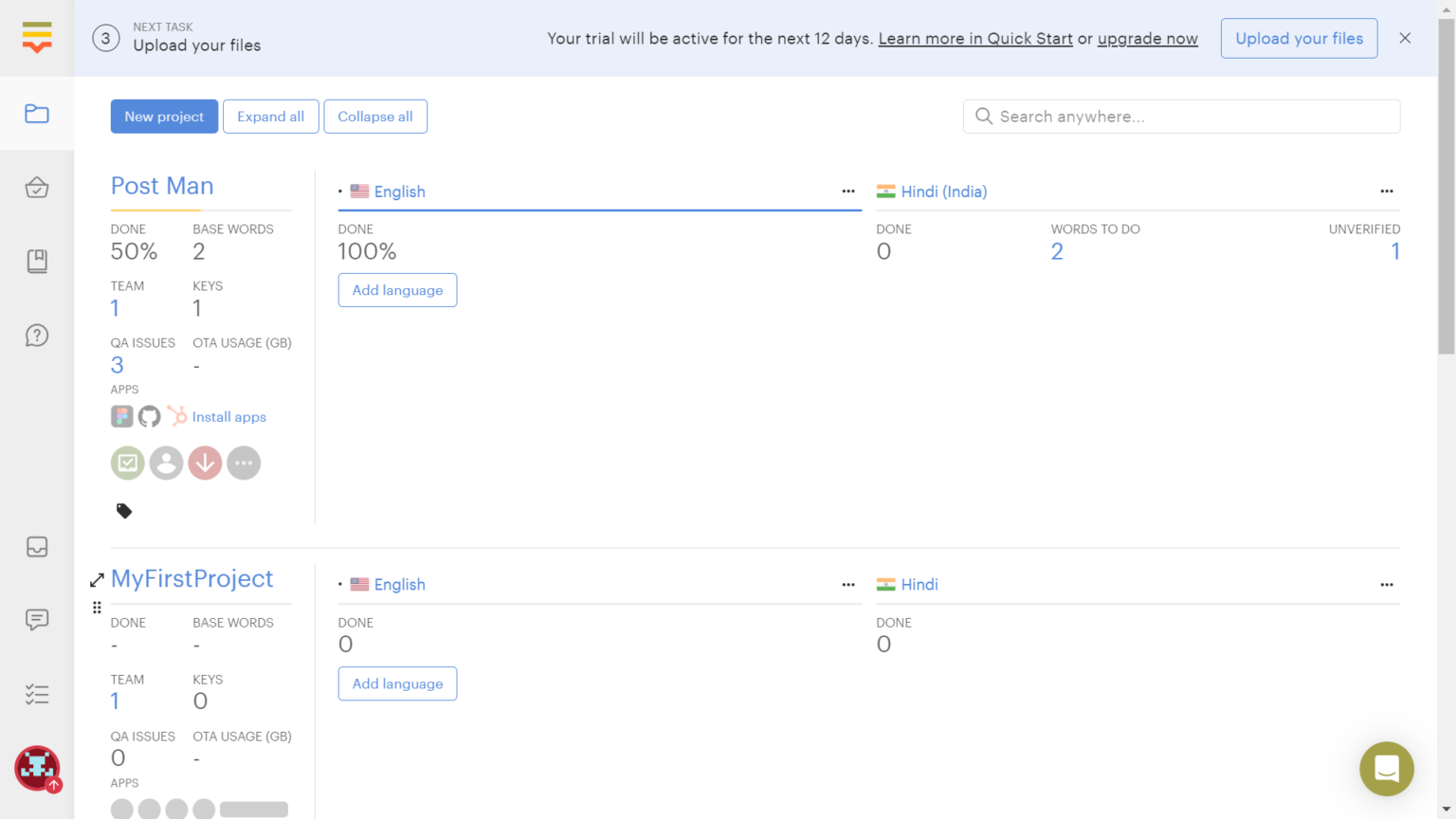Open the Projects folder icon in sidebar
The image size is (1456, 819).
click(x=37, y=114)
